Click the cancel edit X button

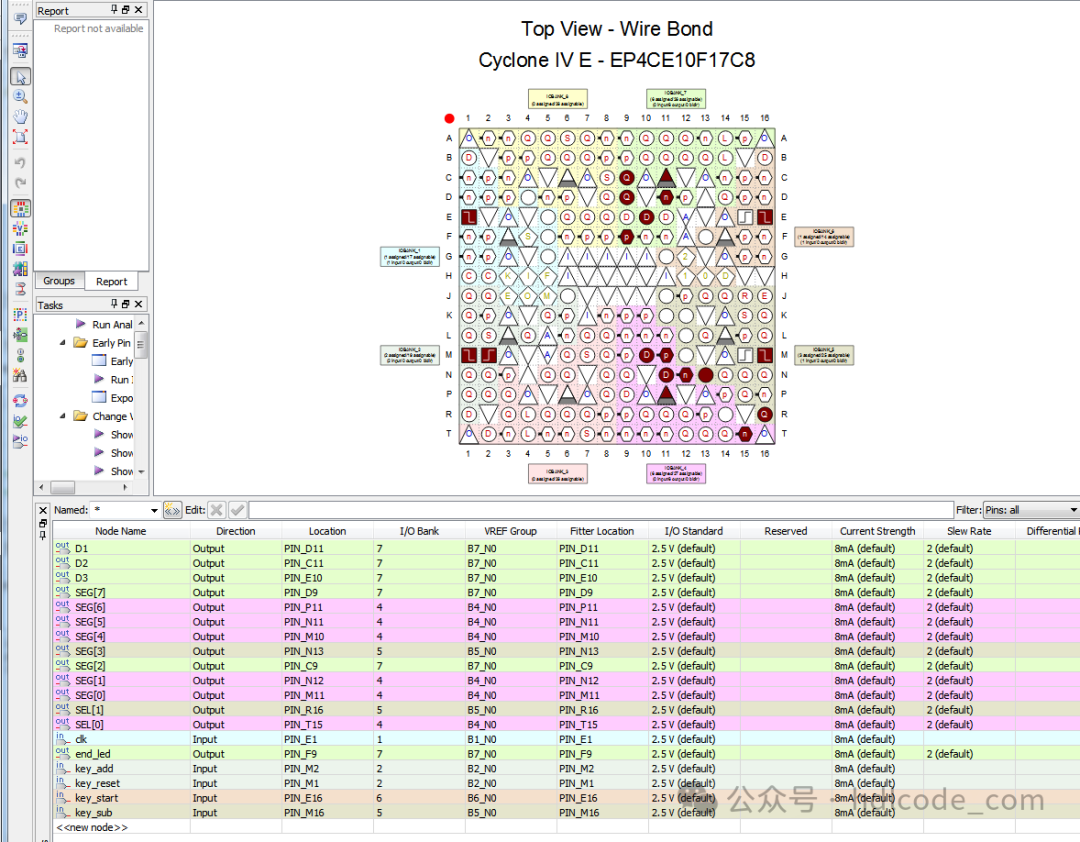tap(216, 510)
